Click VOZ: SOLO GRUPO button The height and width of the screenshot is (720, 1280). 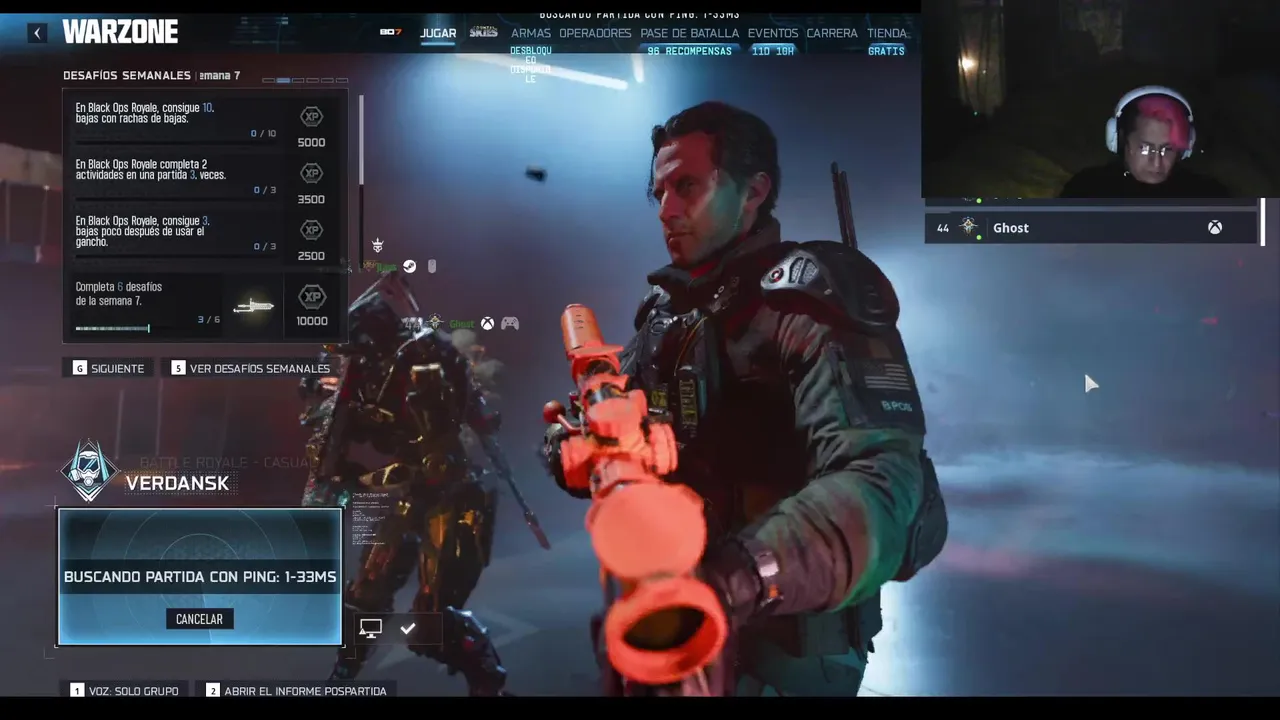[x=124, y=691]
